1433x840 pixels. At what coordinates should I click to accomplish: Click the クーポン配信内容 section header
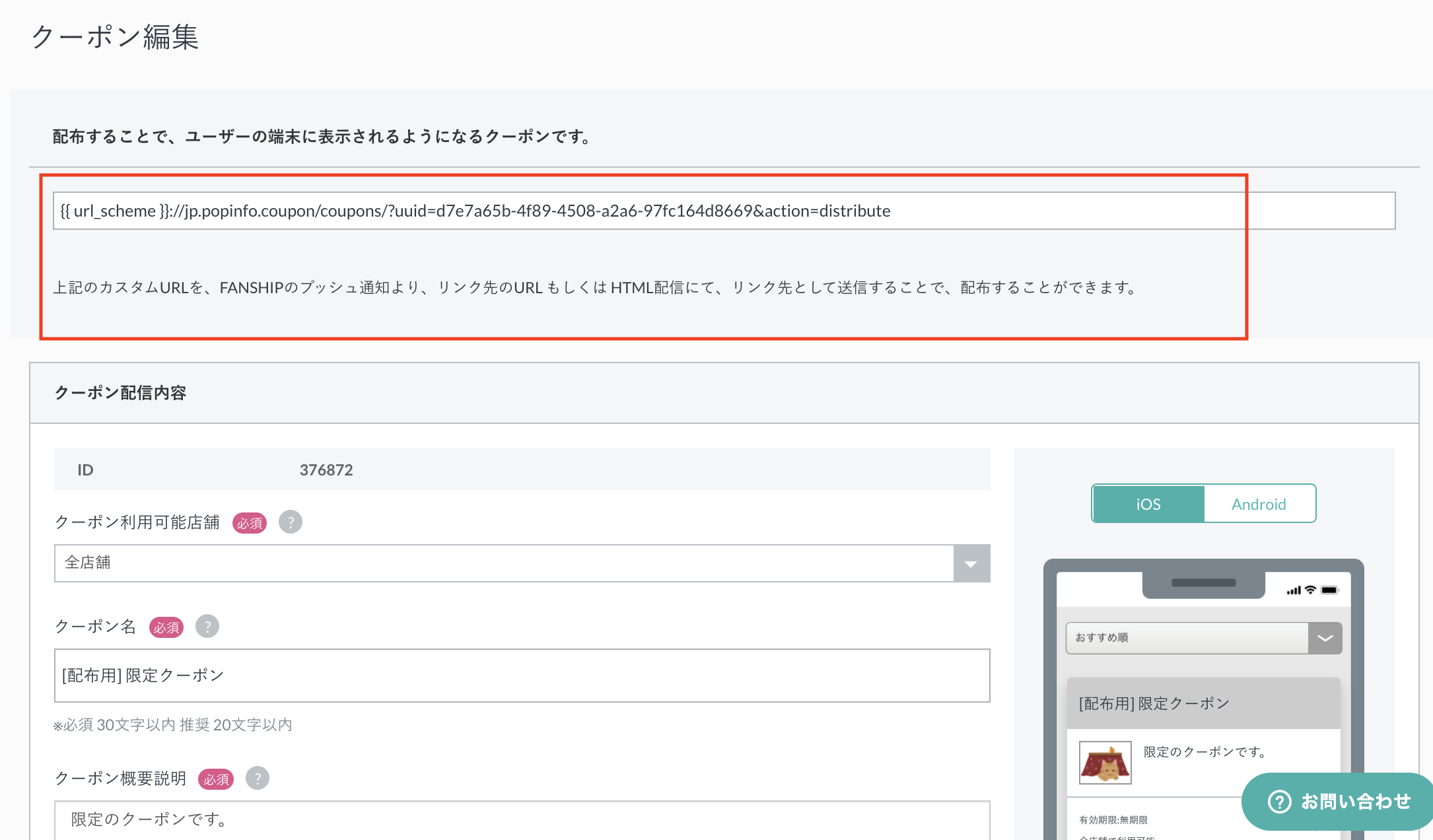[120, 393]
